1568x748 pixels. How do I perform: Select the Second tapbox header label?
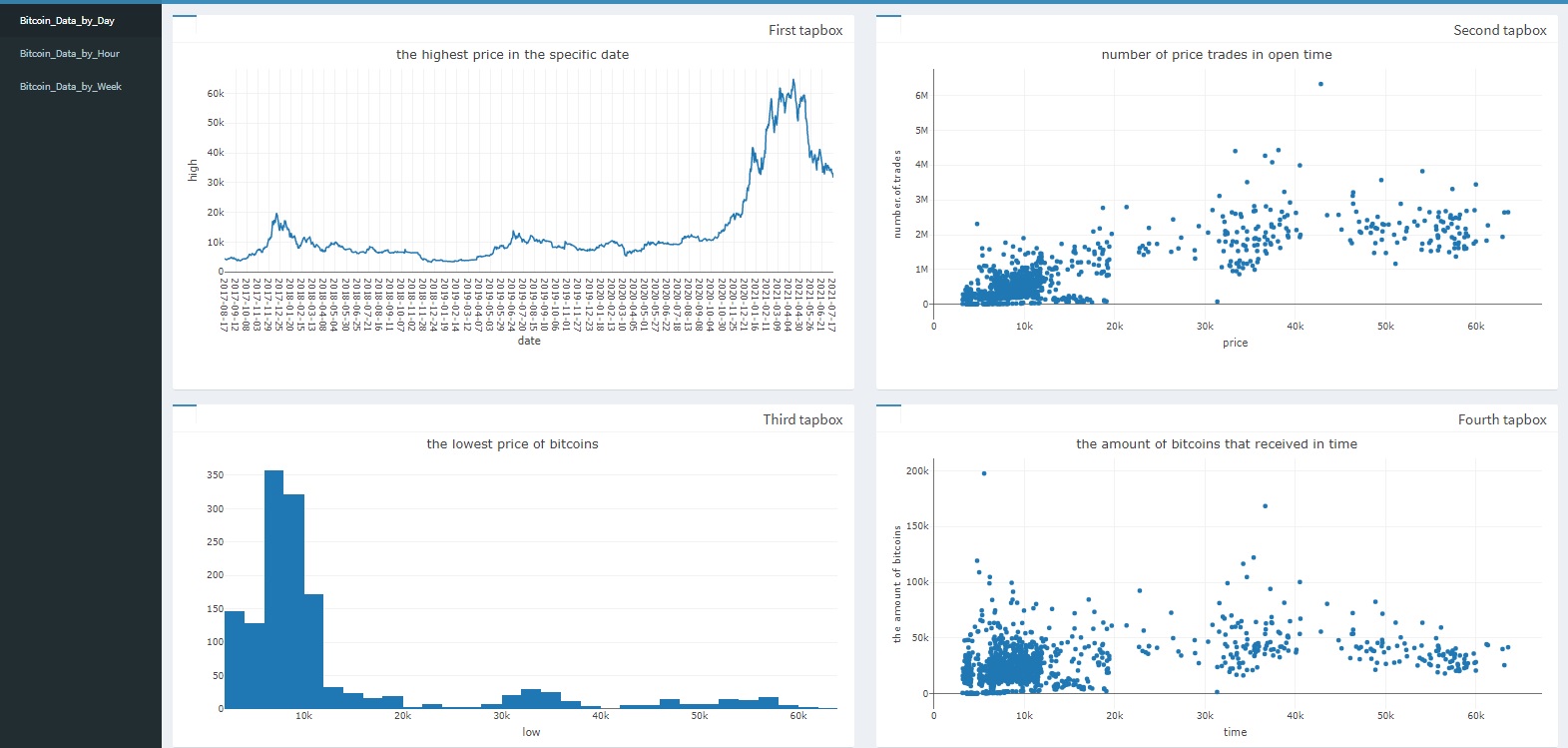[1500, 30]
